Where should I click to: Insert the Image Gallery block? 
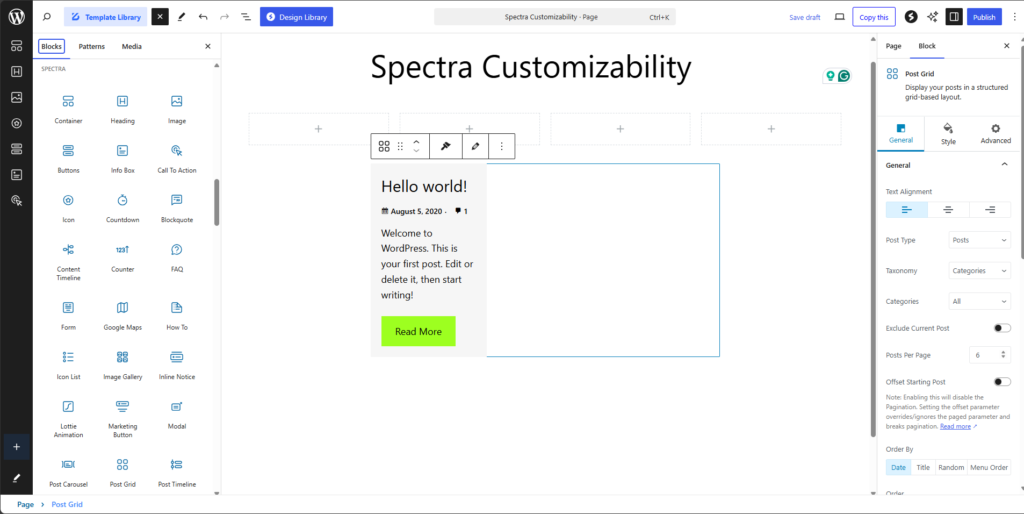(x=122, y=366)
